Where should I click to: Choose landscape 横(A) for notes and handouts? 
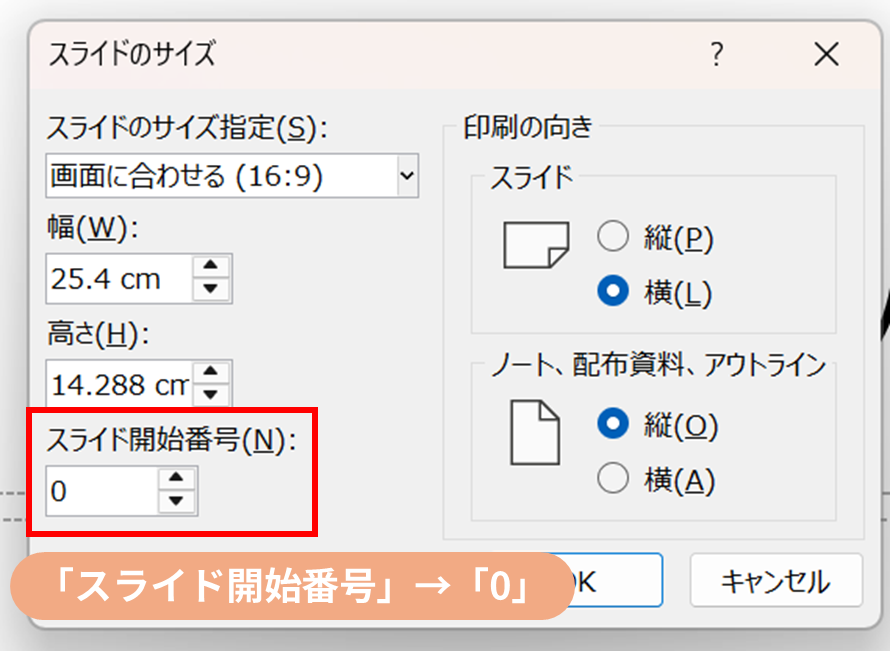click(612, 479)
